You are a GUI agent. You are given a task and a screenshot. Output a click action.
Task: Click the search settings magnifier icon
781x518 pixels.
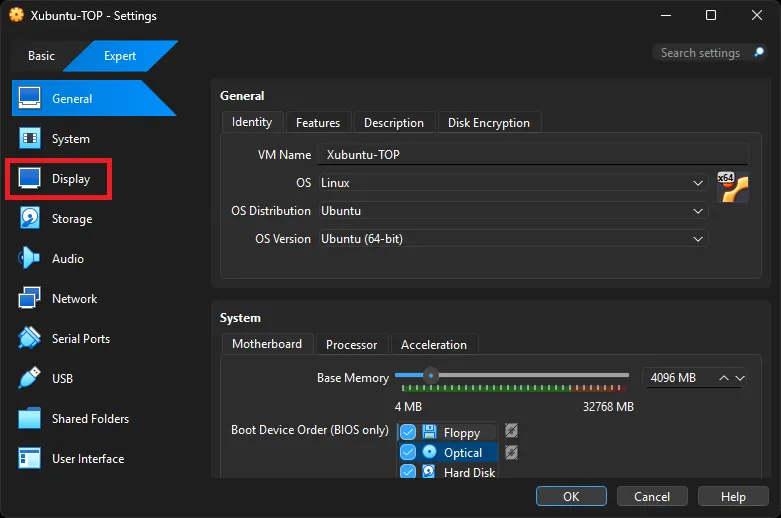(x=759, y=52)
